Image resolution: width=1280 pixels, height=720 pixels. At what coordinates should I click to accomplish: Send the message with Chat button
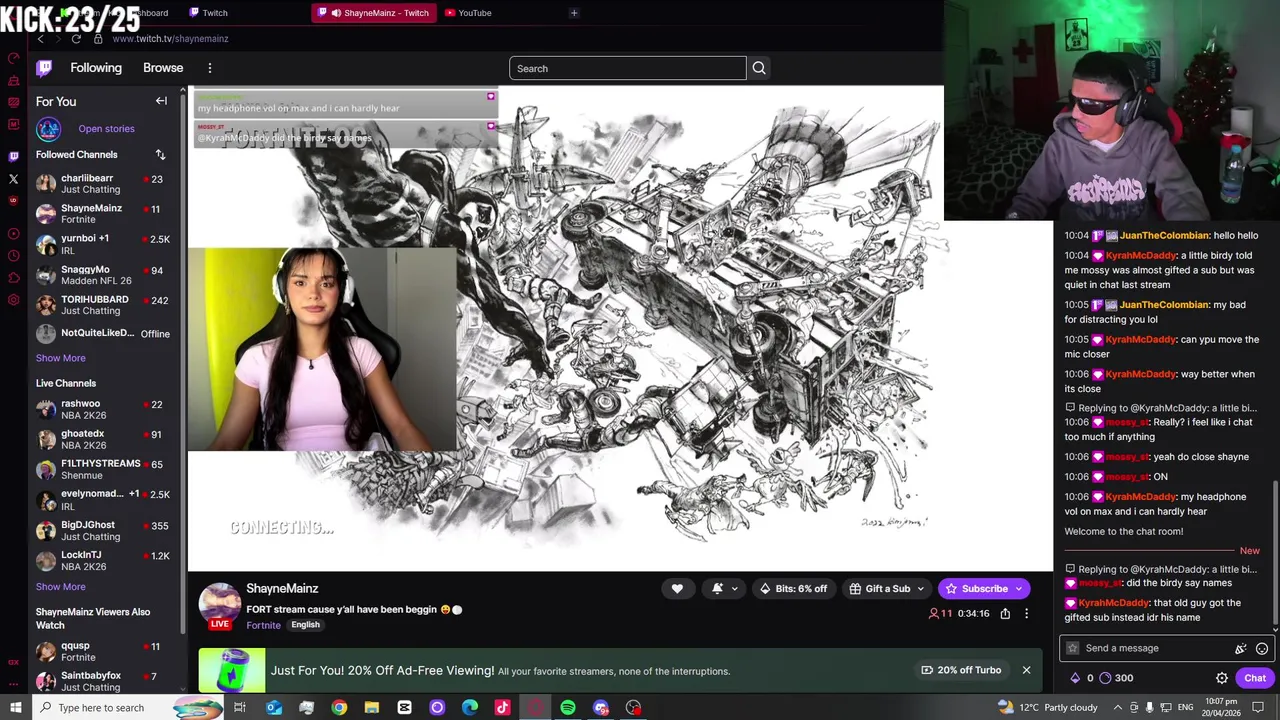coord(1255,678)
